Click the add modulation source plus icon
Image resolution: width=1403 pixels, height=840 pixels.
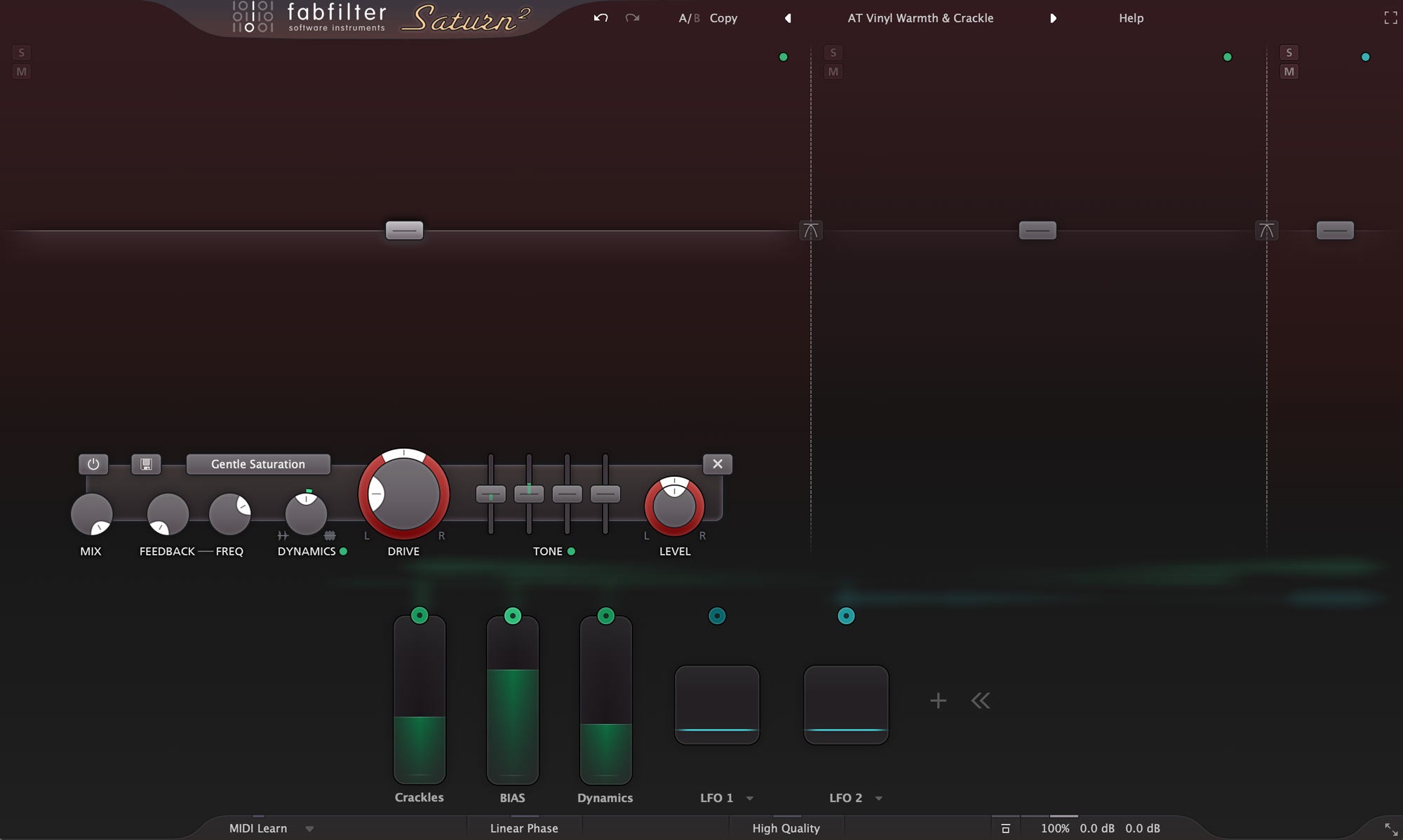tap(938, 700)
